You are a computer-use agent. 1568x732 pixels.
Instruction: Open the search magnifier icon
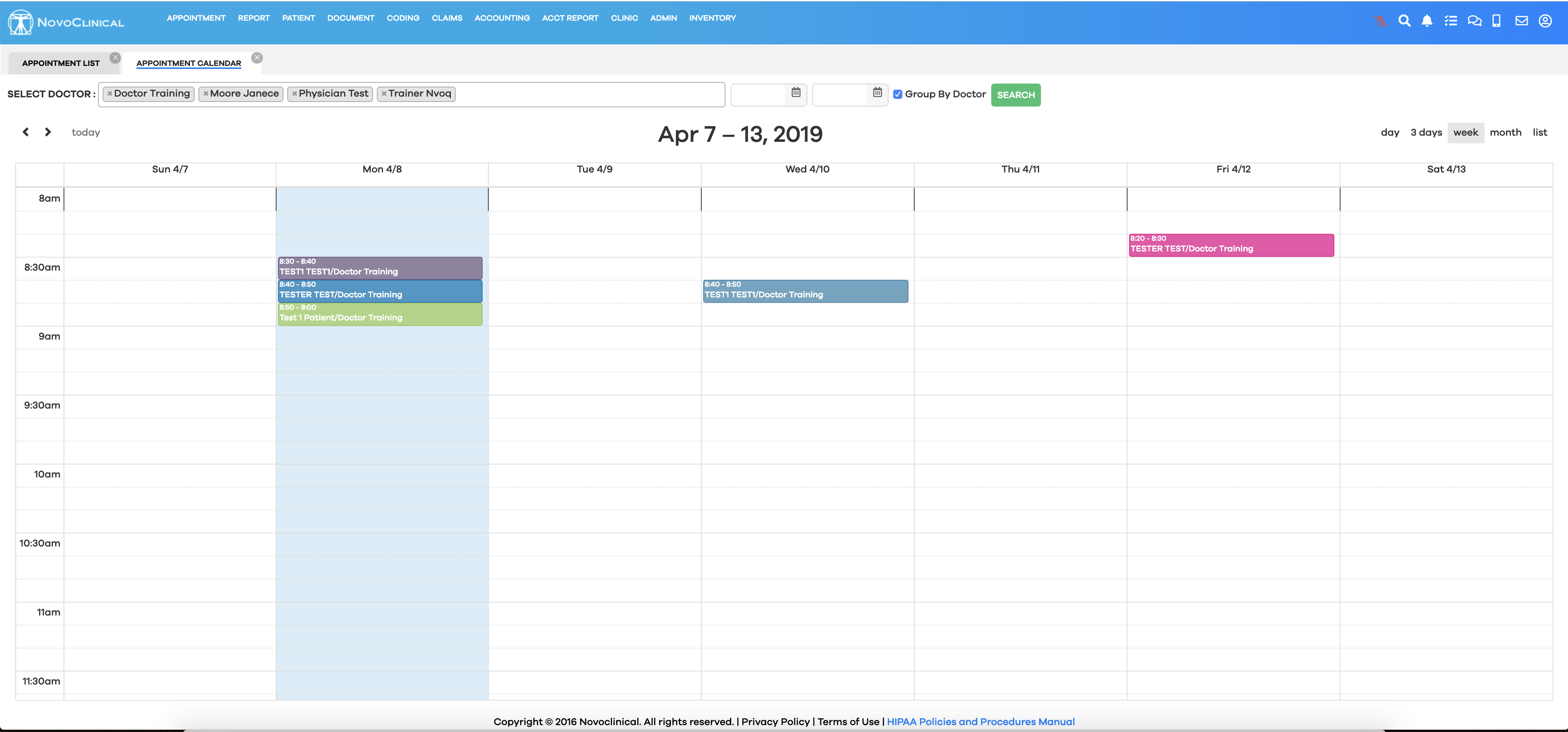click(1404, 21)
